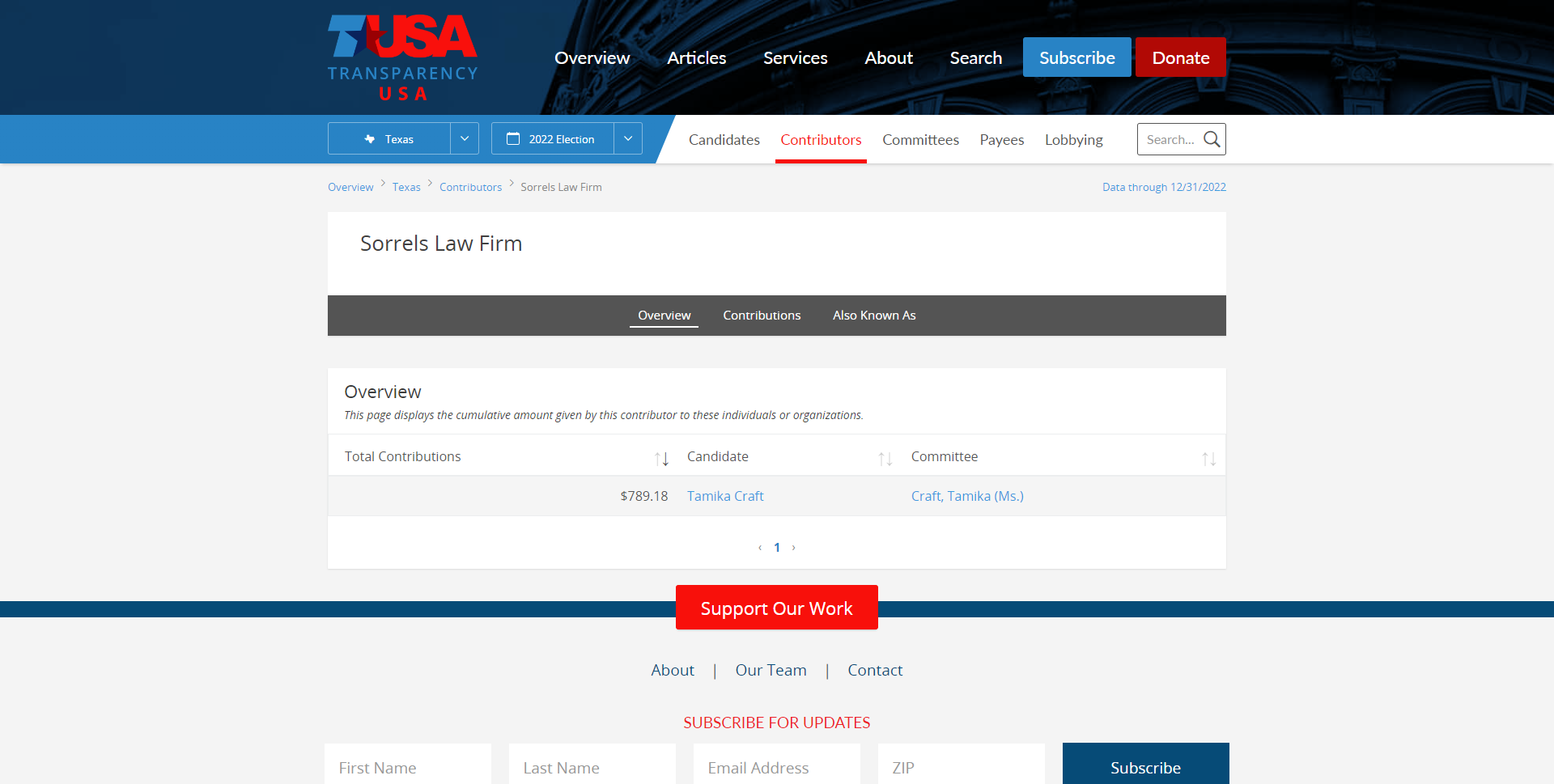Open Services menu item
This screenshot has width=1554, height=784.
[x=795, y=58]
